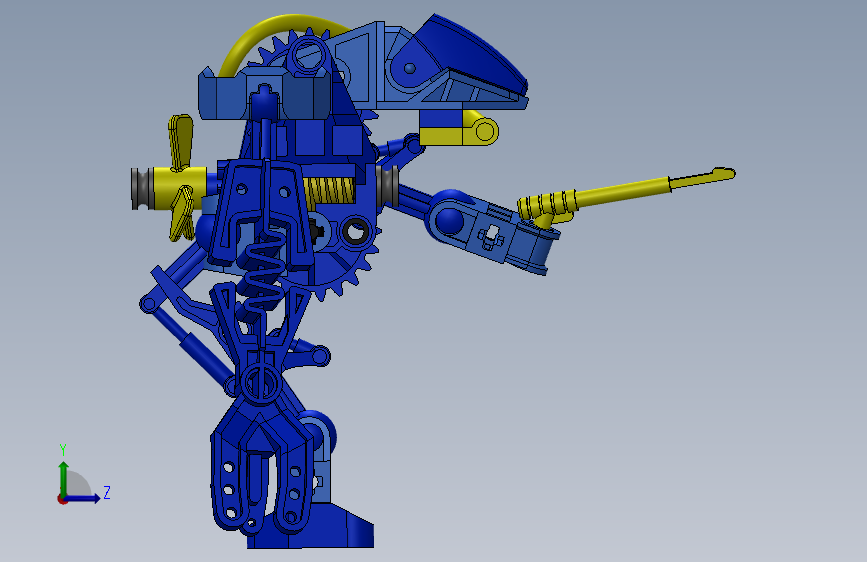Select the upper yellow propeller blade
867x562 pixels.
pyautogui.click(x=181, y=140)
